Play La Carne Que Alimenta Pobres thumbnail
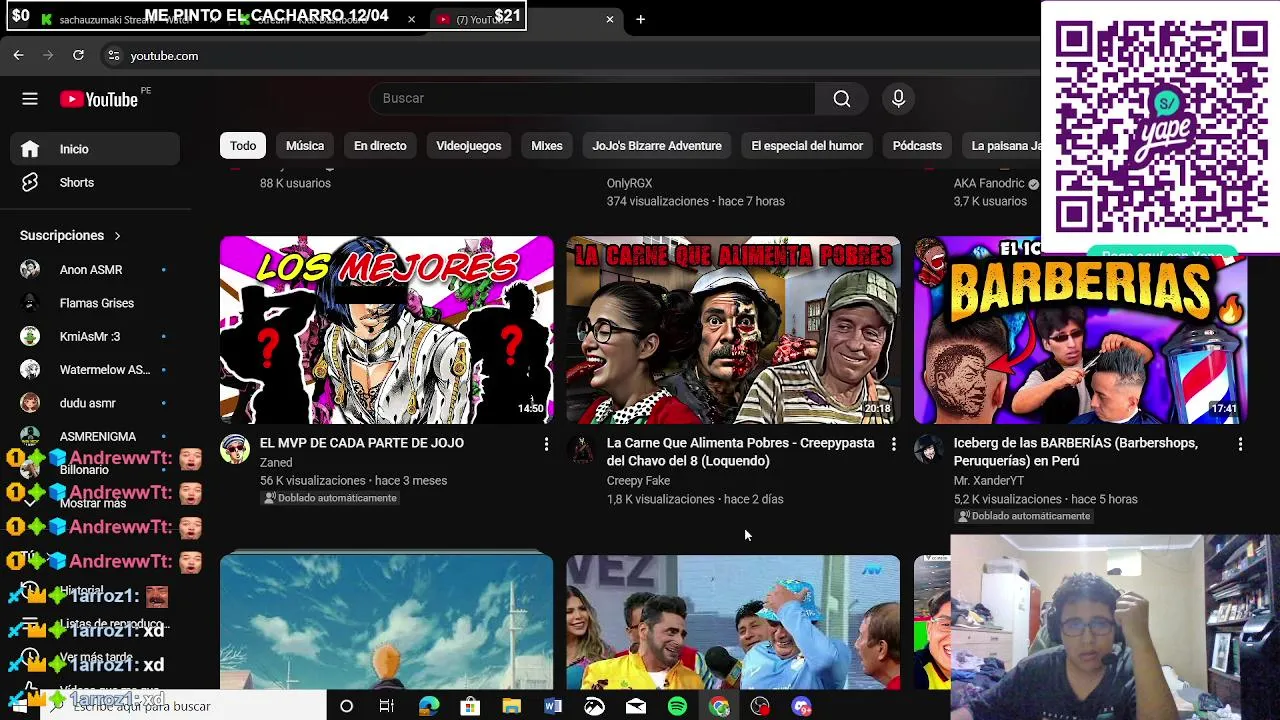This screenshot has height=720, width=1280. pos(734,330)
